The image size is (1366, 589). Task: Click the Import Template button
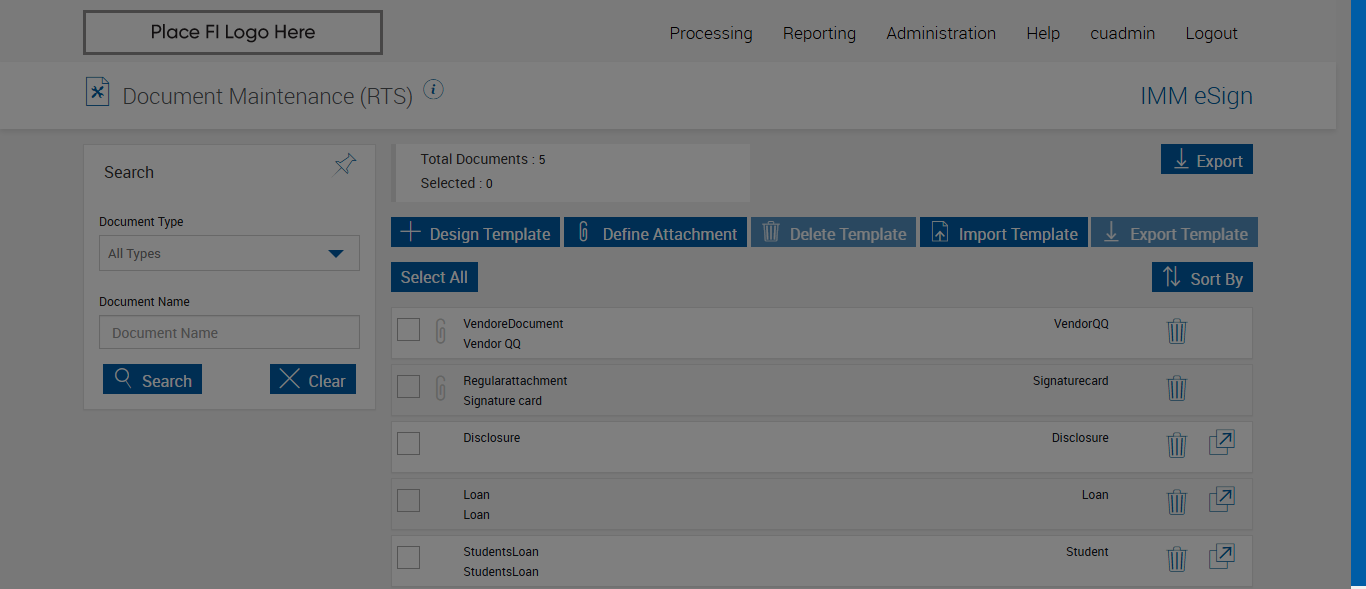[x=1004, y=233]
